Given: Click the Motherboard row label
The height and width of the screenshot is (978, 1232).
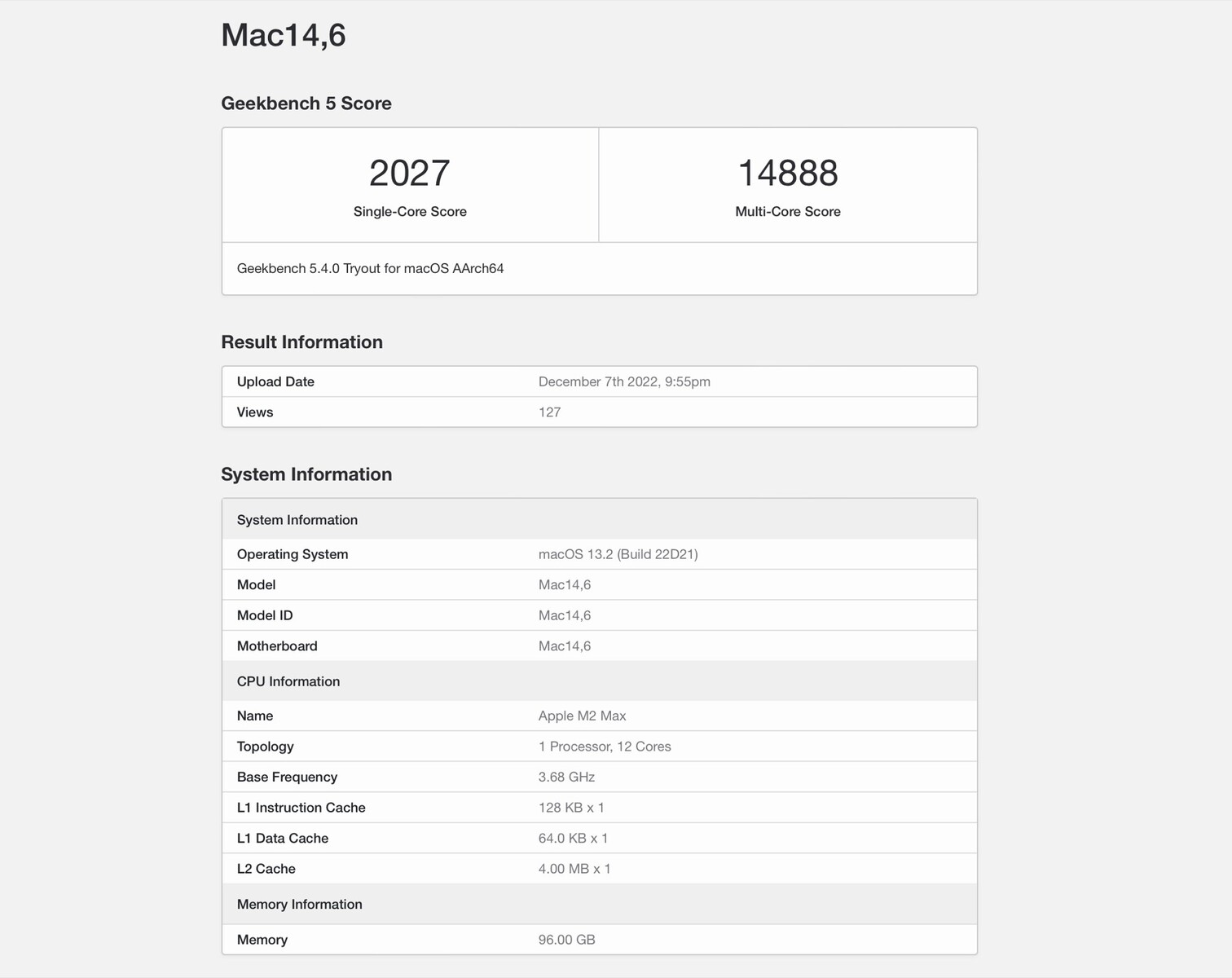Looking at the screenshot, I should (x=277, y=646).
